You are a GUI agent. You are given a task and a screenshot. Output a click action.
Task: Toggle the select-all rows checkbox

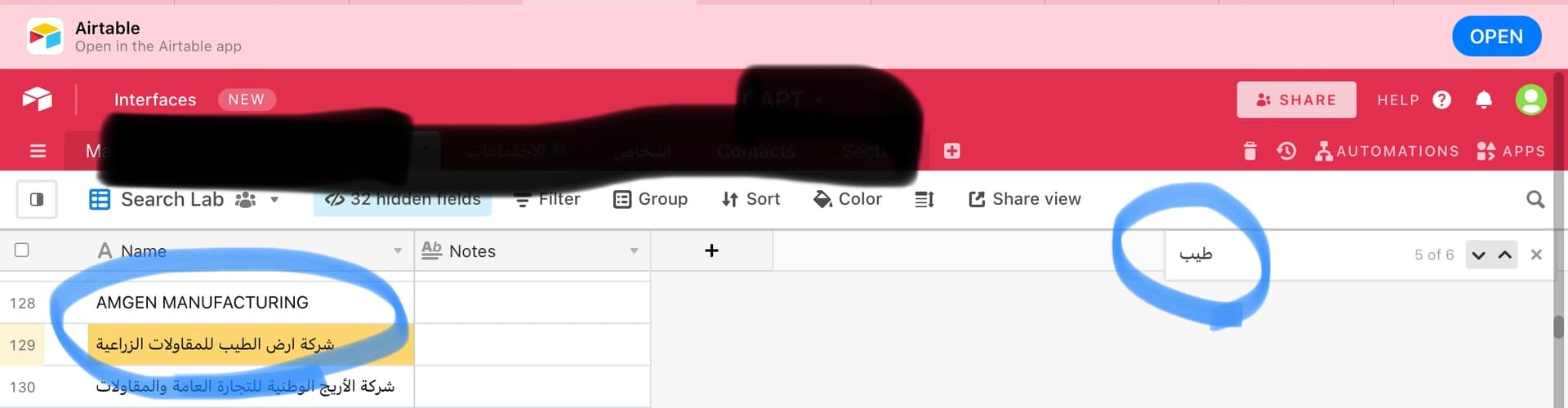tap(22, 250)
